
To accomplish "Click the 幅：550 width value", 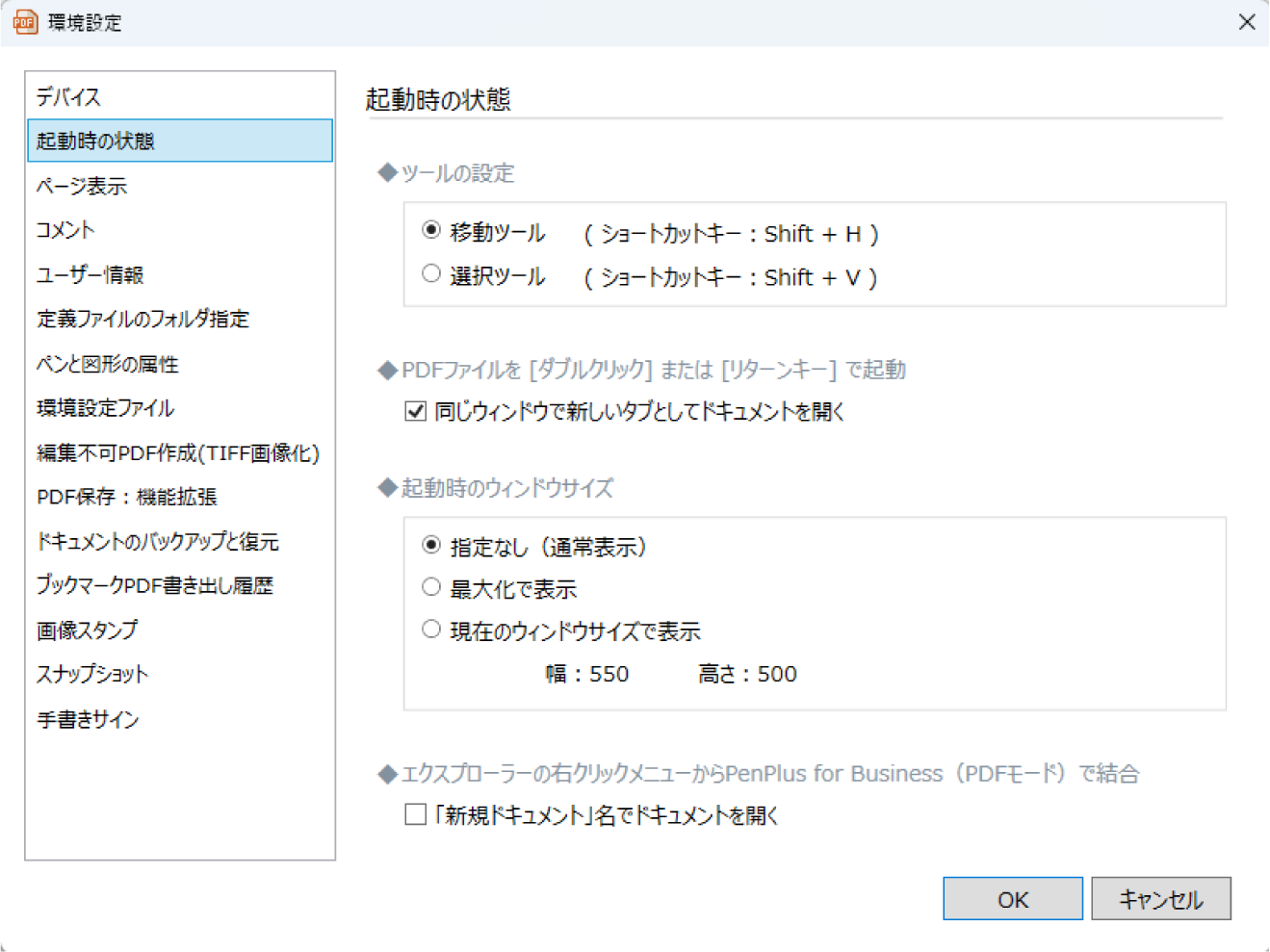I will (x=587, y=674).
